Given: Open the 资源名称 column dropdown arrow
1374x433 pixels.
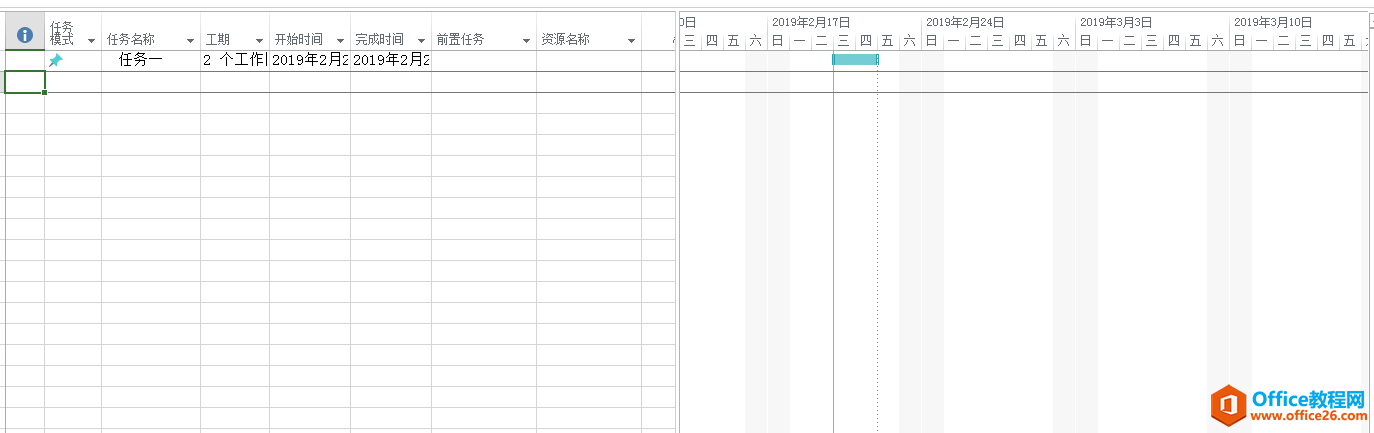Looking at the screenshot, I should (632, 41).
